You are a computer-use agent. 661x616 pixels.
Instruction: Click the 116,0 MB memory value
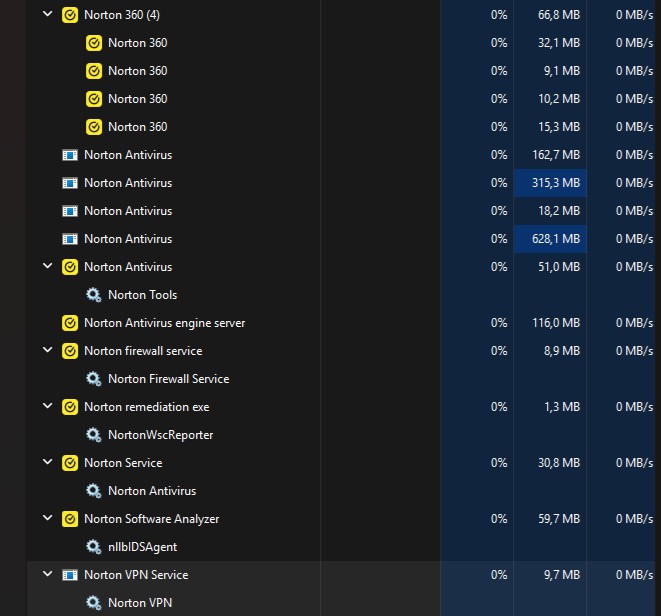556,323
